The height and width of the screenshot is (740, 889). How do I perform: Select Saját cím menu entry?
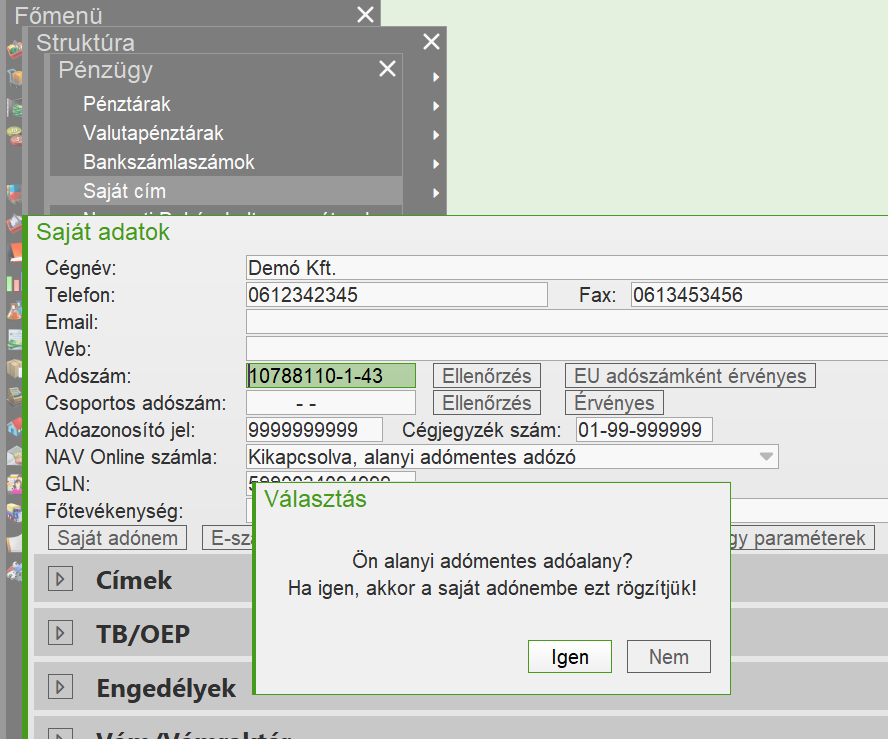[226, 191]
